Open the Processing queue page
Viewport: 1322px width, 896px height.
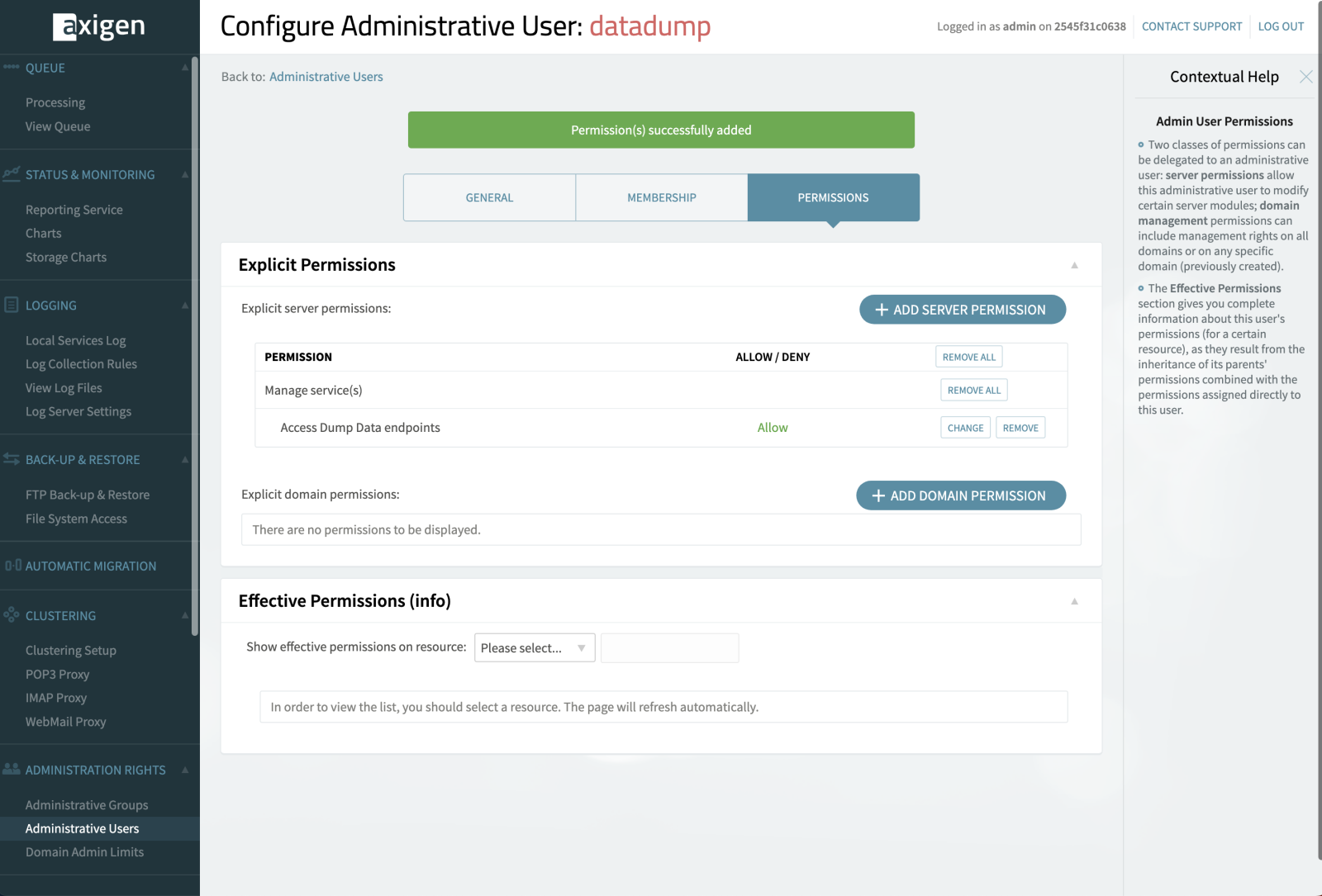point(55,102)
